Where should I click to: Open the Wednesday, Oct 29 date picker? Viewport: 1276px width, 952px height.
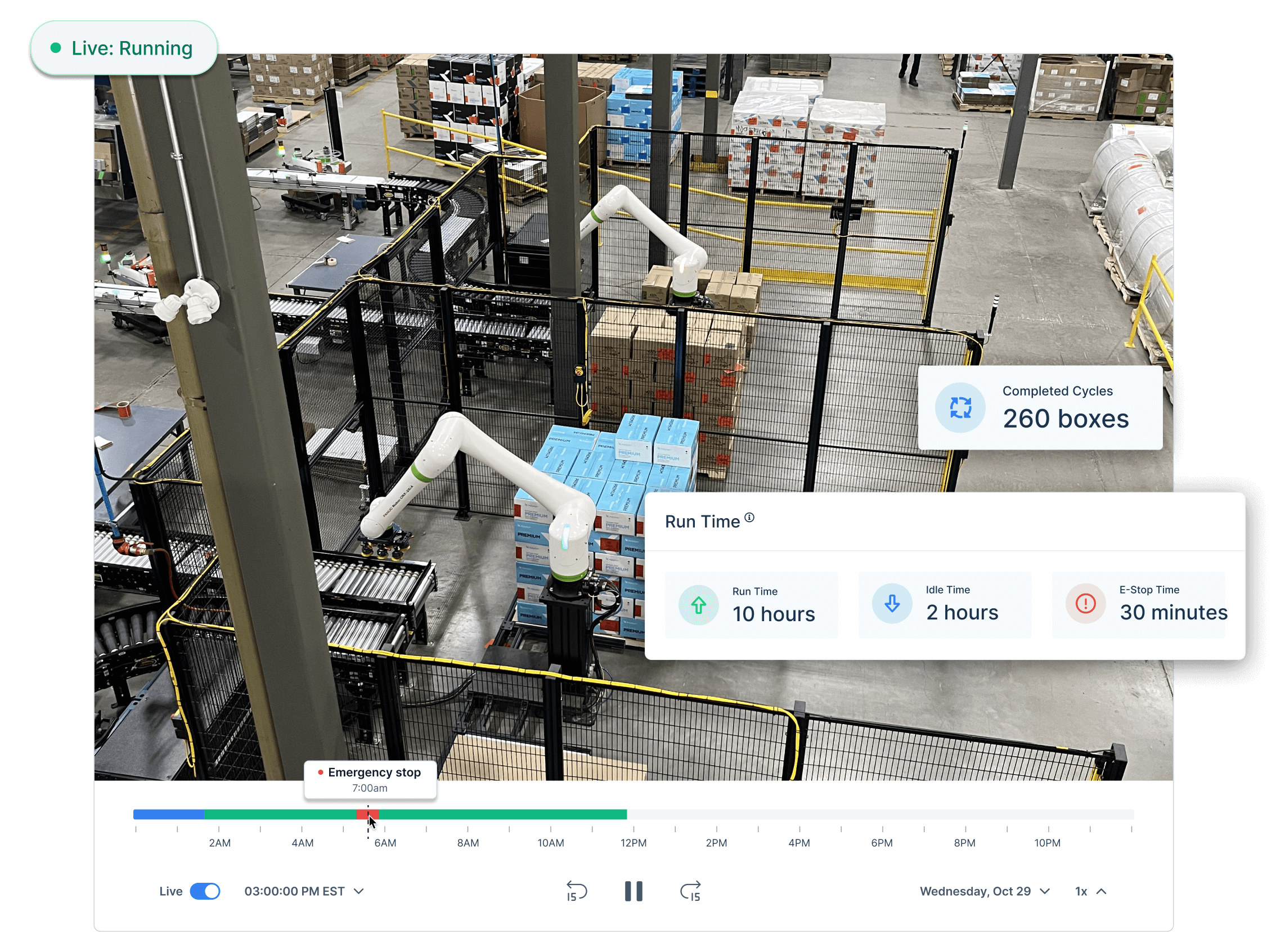(x=984, y=891)
